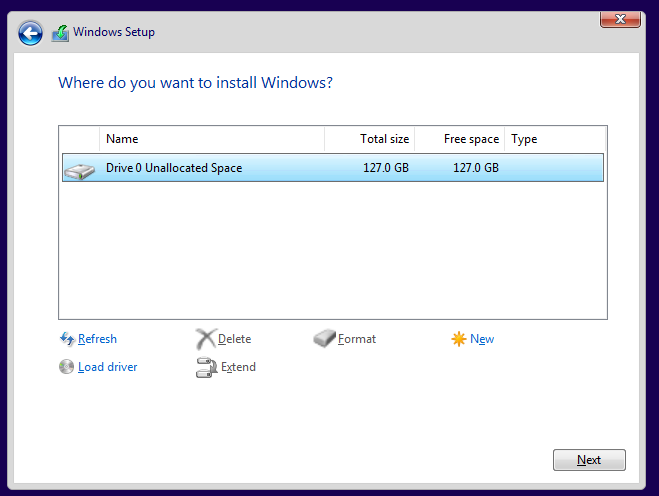Open the Load driver link

pos(108,367)
